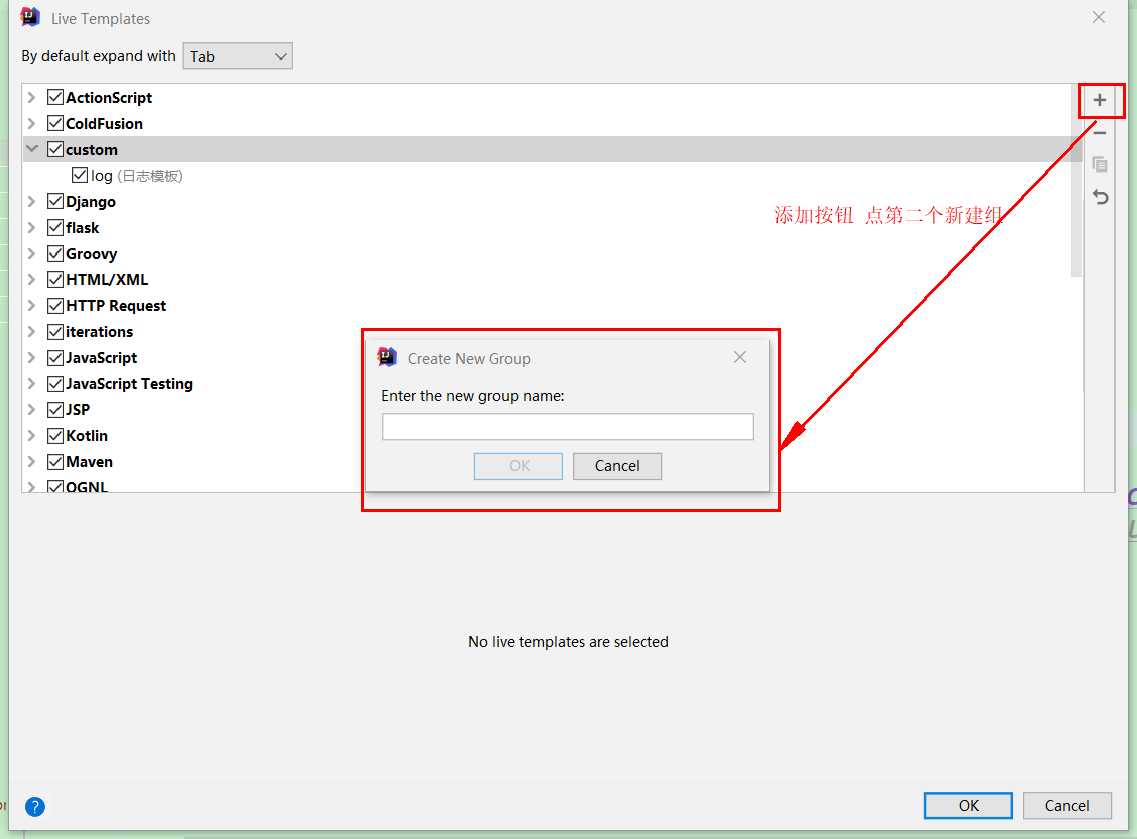1137x839 pixels.
Task: Click the template list vertical scrollbar
Action: pyautogui.click(x=1076, y=181)
